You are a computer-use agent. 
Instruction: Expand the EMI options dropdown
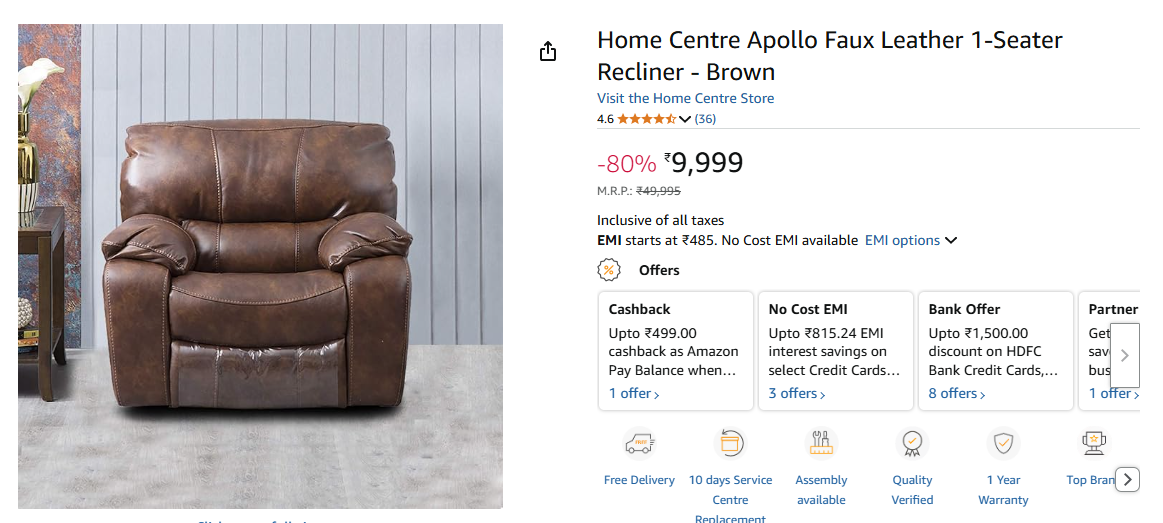[911, 240]
